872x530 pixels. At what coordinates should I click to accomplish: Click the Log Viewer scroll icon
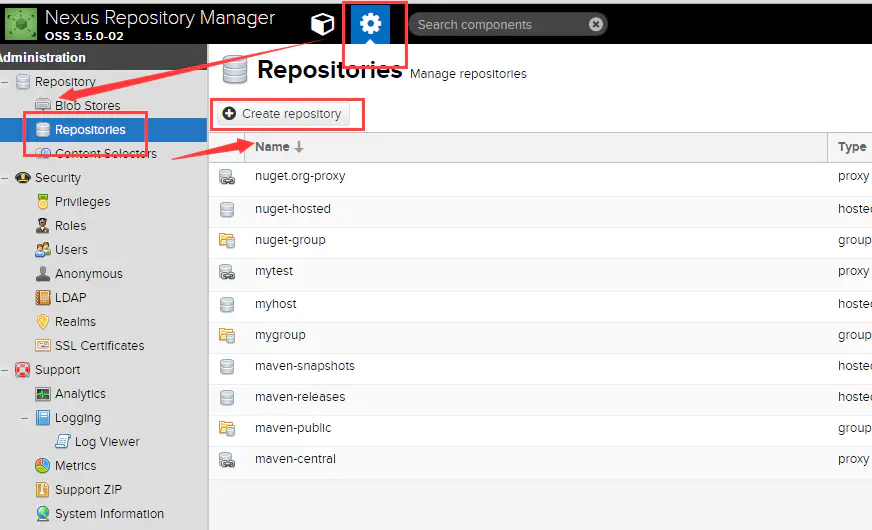click(x=62, y=442)
